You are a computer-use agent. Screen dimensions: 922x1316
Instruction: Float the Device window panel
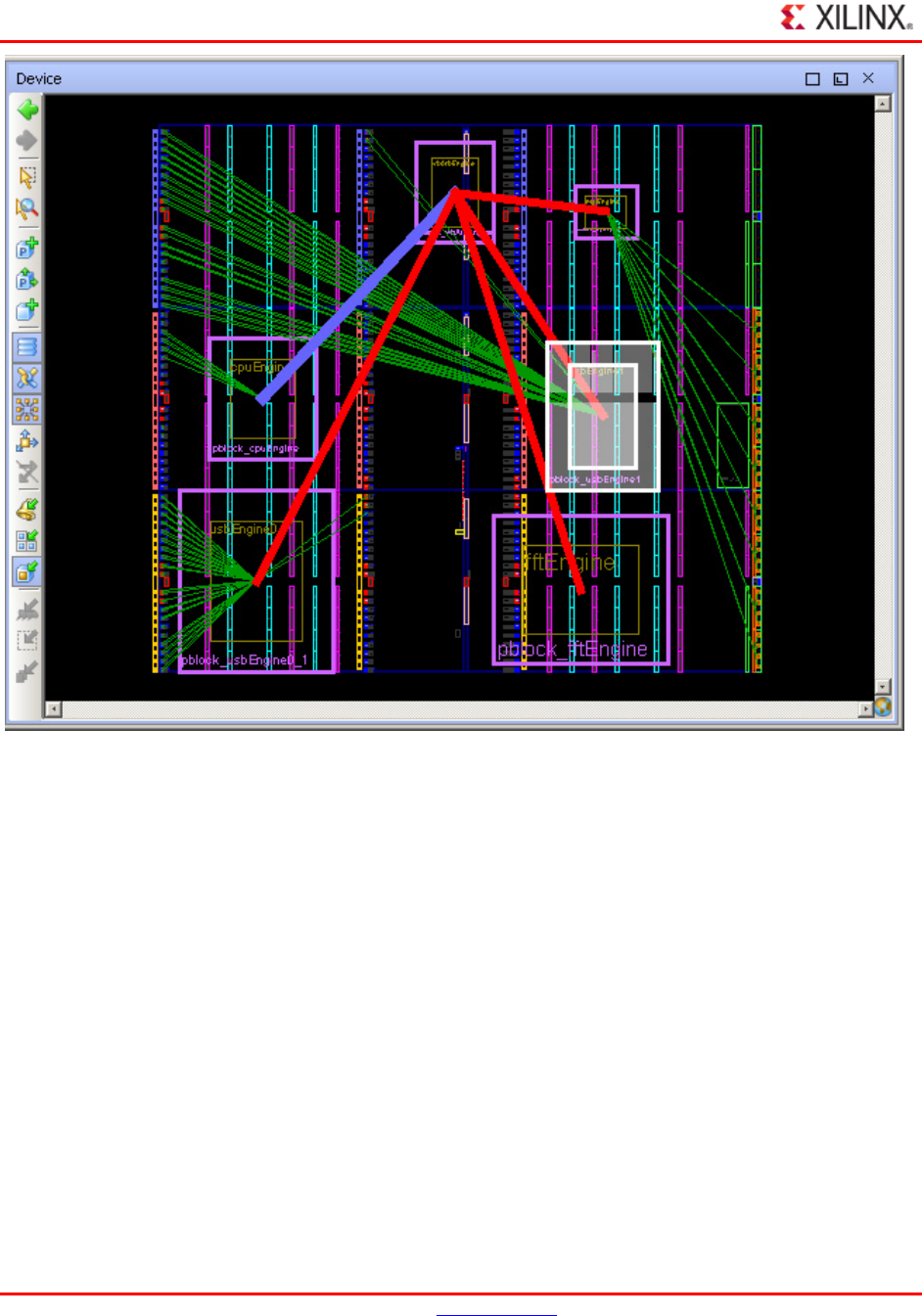tap(841, 79)
